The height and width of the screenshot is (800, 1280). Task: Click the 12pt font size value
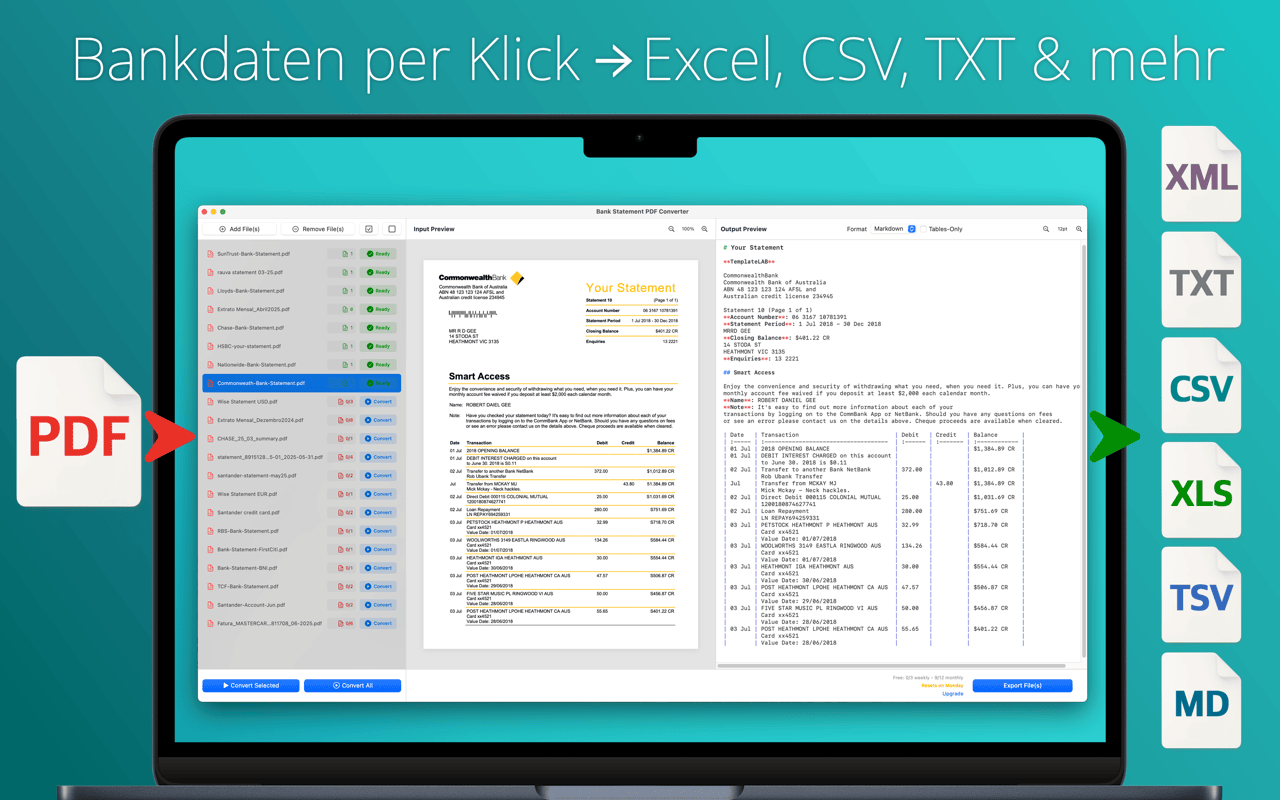click(1062, 229)
